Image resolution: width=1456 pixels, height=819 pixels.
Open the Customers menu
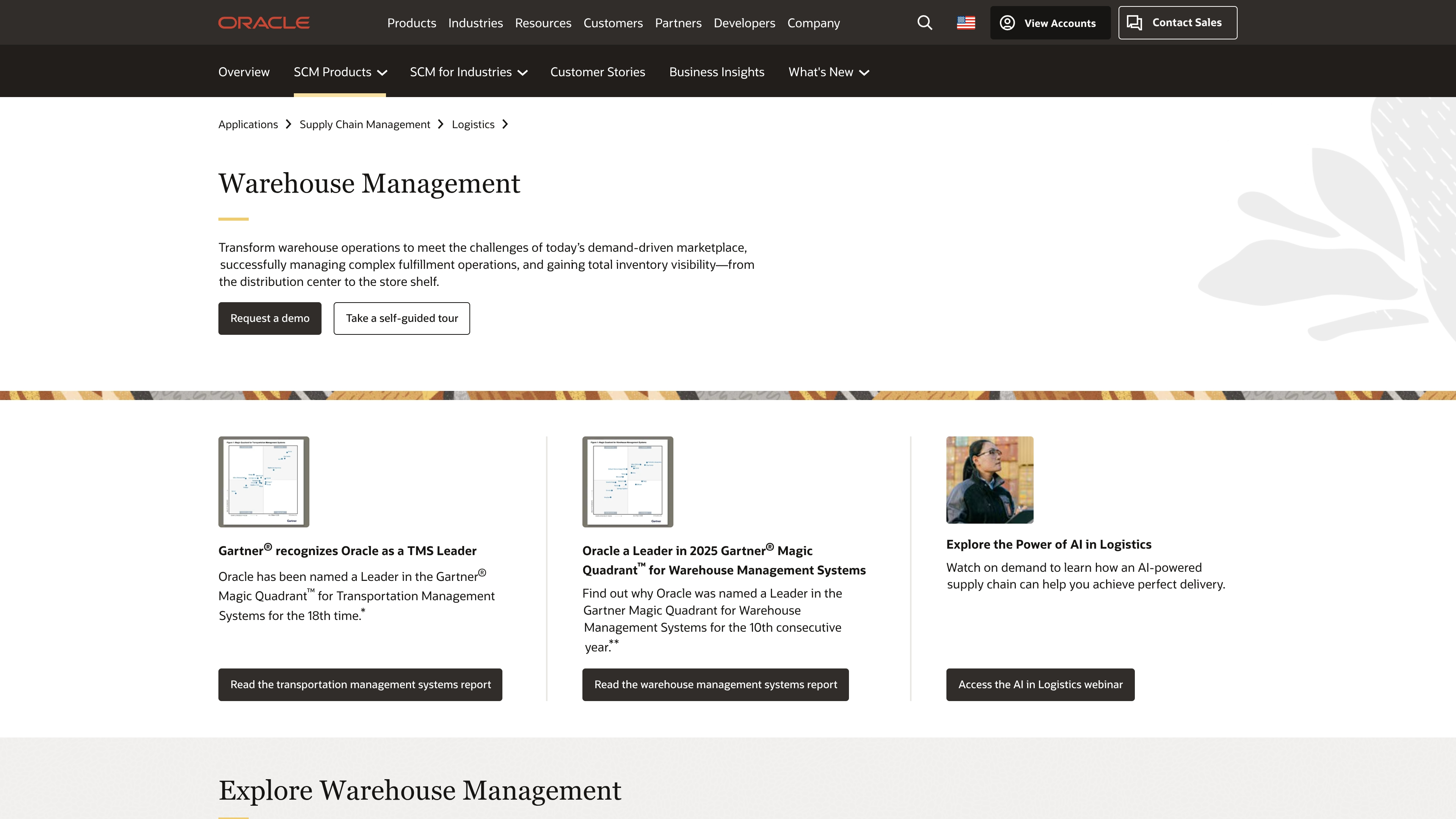[613, 23]
